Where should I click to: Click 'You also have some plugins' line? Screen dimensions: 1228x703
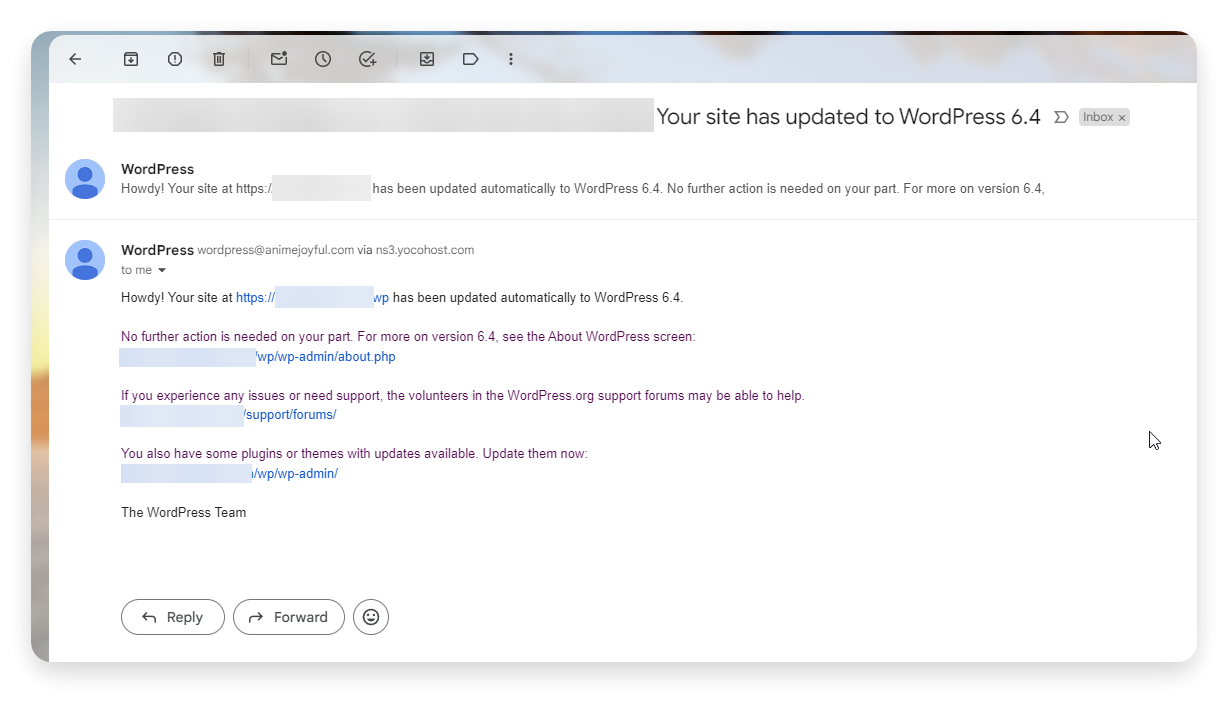pyautogui.click(x=354, y=453)
